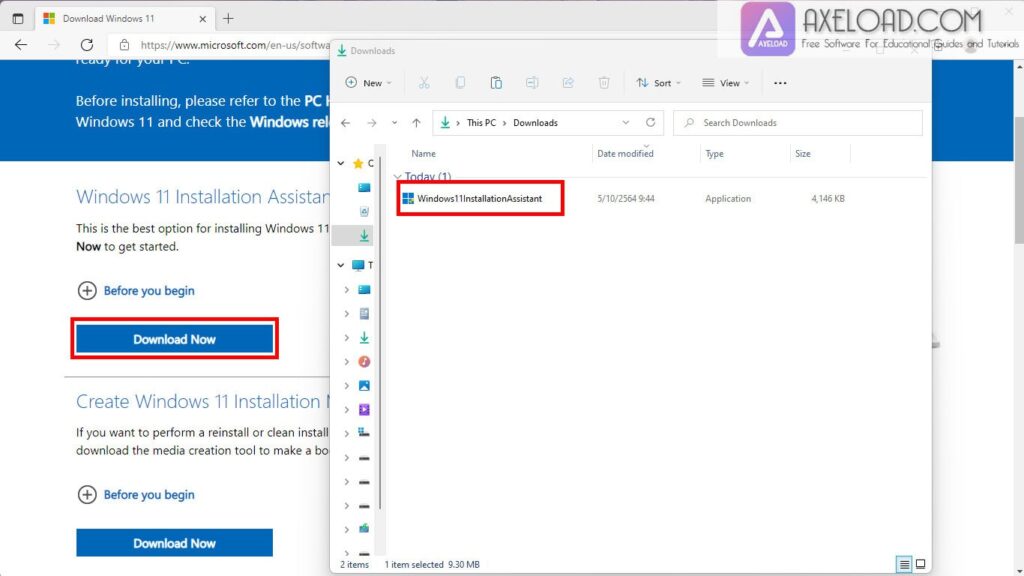
Task: Expand the Desktop folder under This PC
Action: [x=347, y=290]
